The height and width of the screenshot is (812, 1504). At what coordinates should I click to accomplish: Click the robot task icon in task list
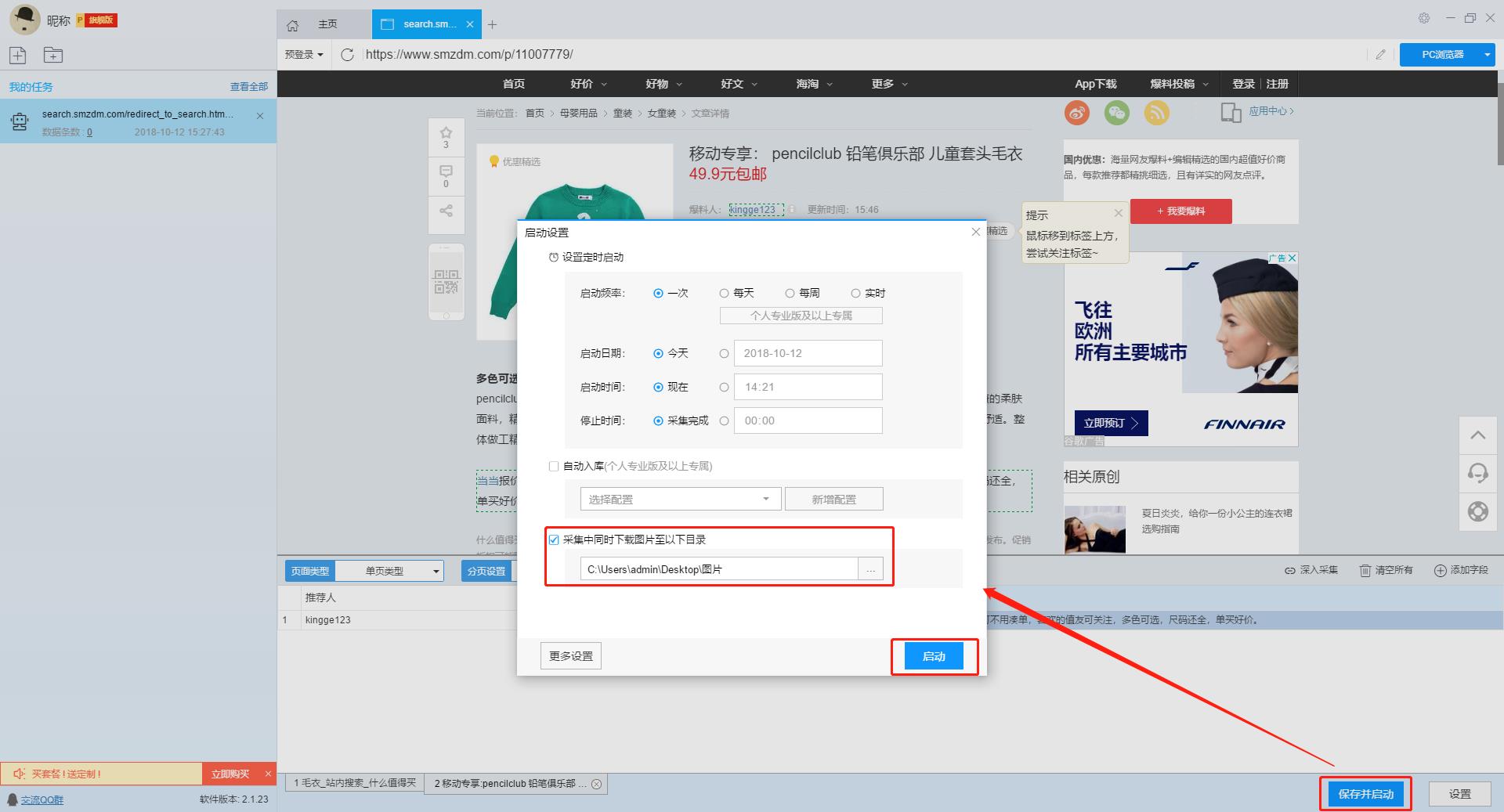click(x=20, y=121)
